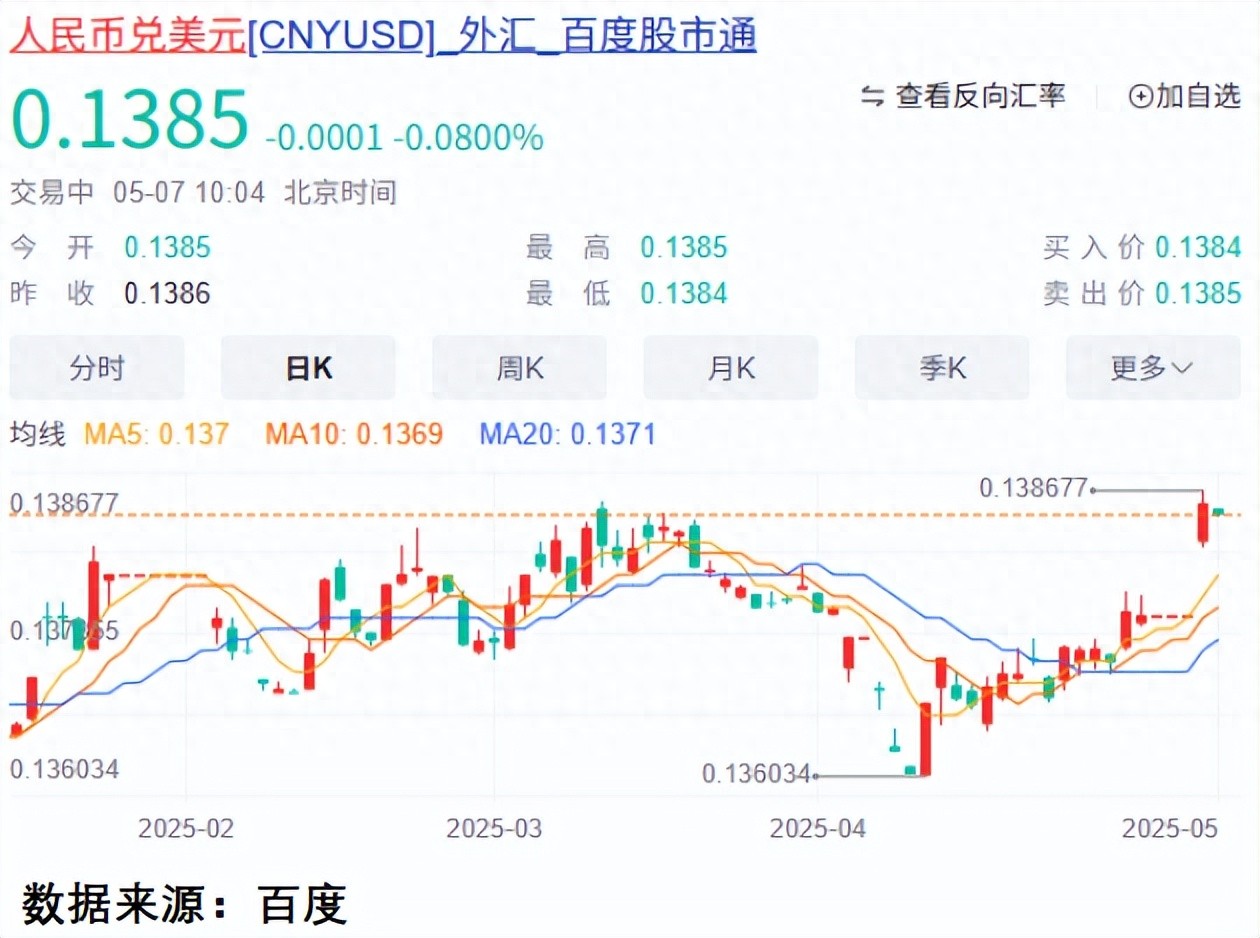
Task: Open the 月K chart tab
Action: point(731,368)
